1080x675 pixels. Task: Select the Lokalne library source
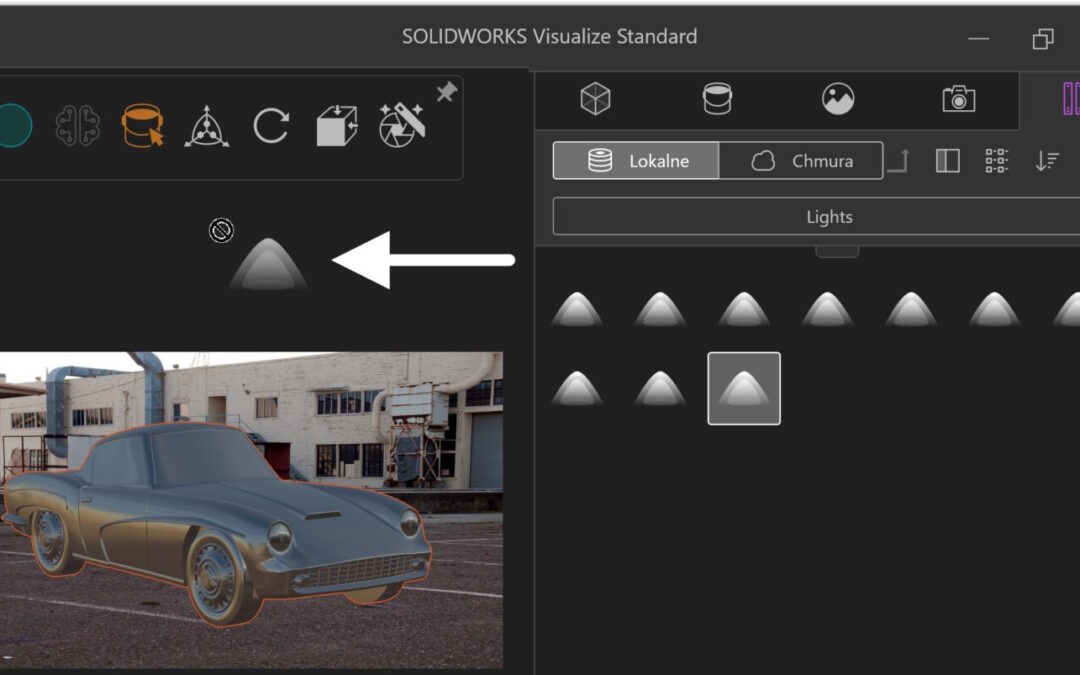coord(636,161)
